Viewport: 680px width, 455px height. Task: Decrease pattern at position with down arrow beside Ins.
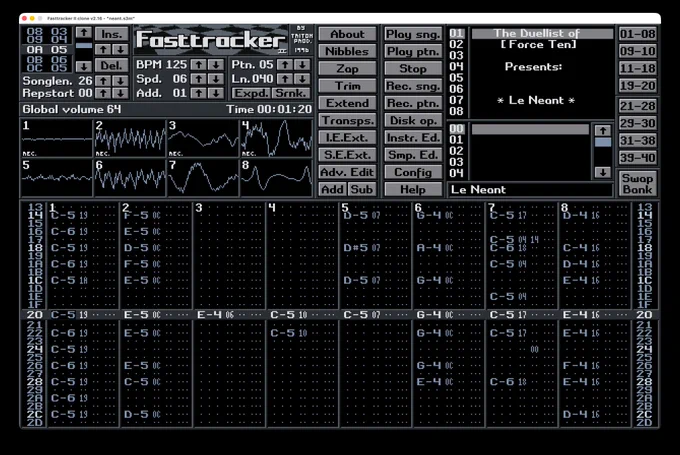click(x=120, y=49)
